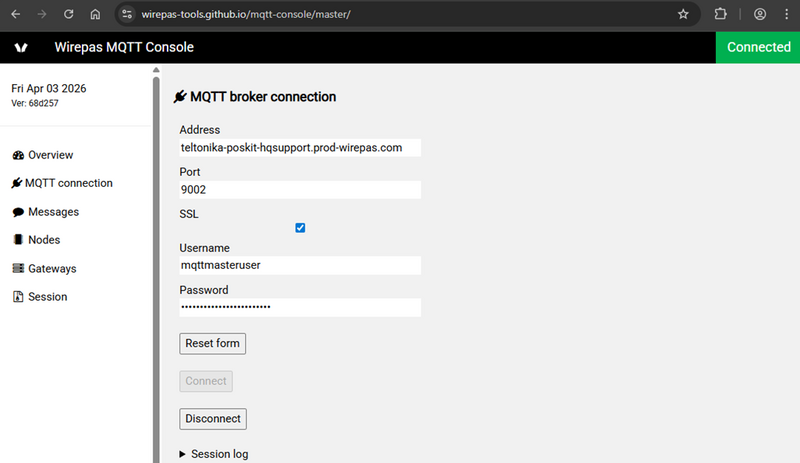The height and width of the screenshot is (463, 800).
Task: Click the Address field label
Action: (199, 130)
